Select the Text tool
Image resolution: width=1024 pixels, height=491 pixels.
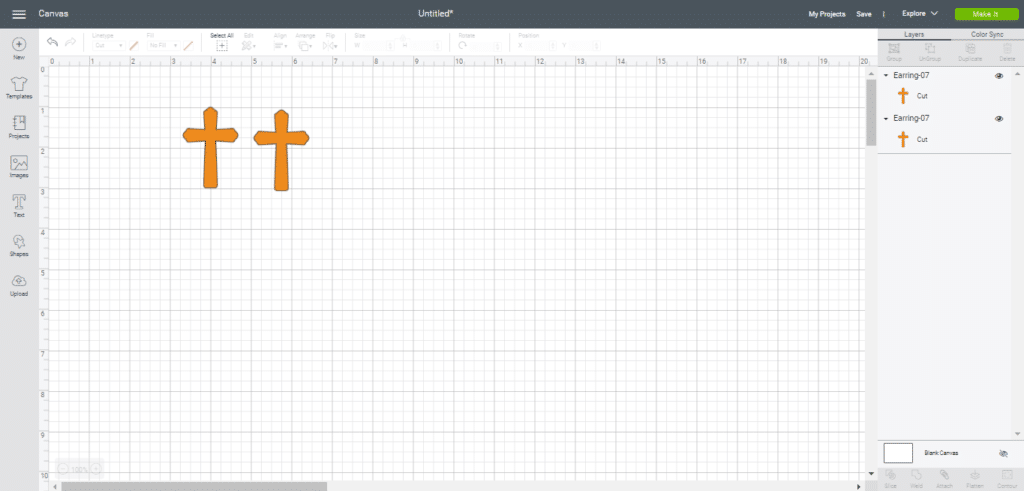click(19, 202)
